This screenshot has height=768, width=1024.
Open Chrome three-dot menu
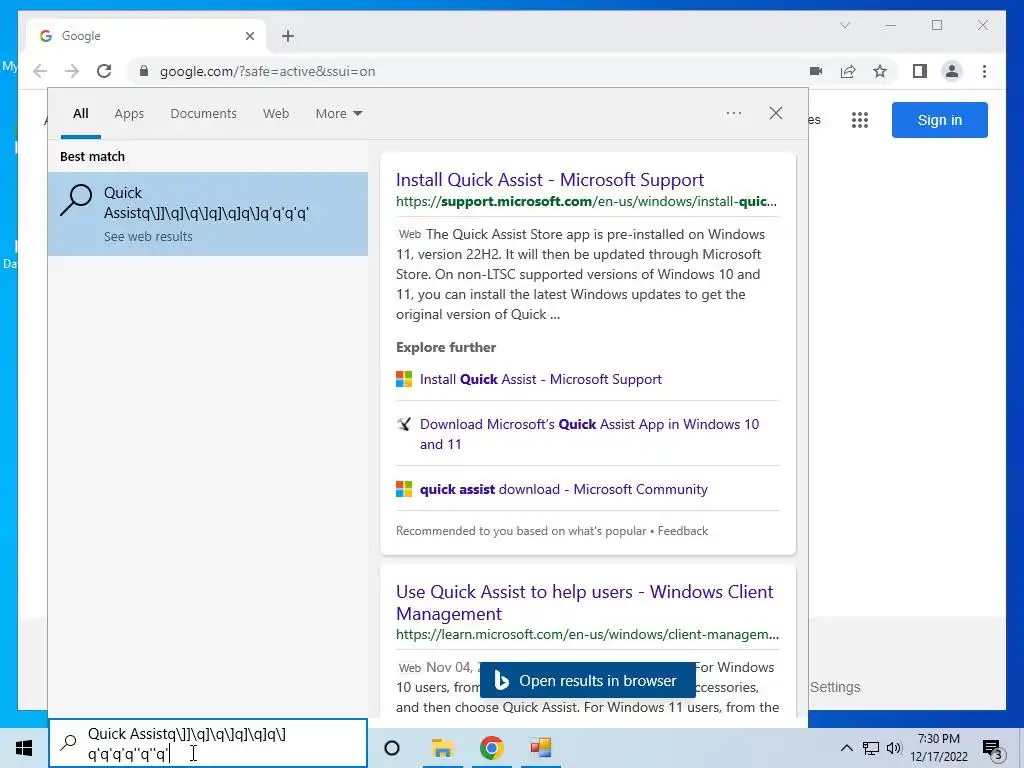[x=984, y=71]
